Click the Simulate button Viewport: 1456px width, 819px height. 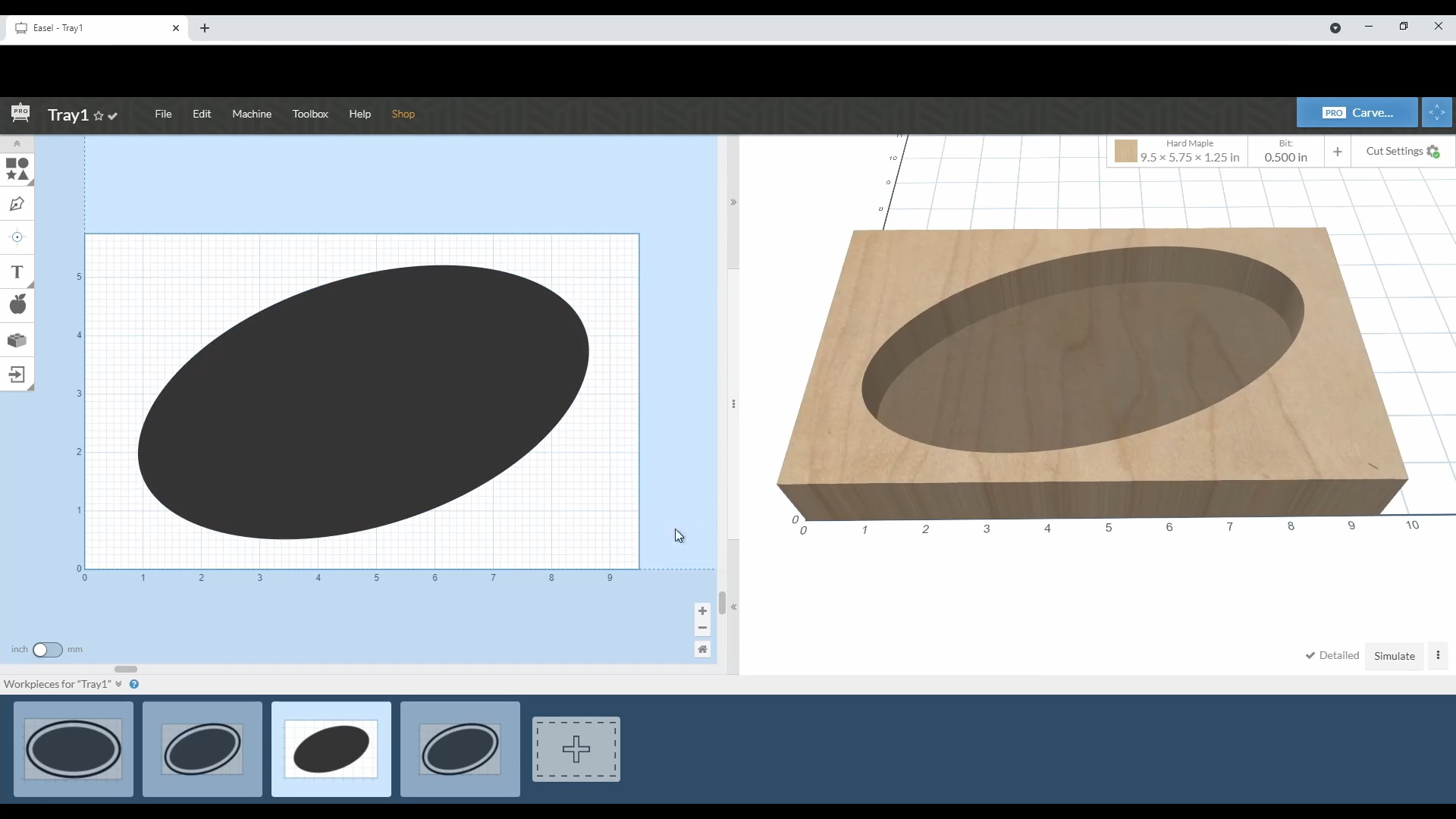pos(1394,656)
